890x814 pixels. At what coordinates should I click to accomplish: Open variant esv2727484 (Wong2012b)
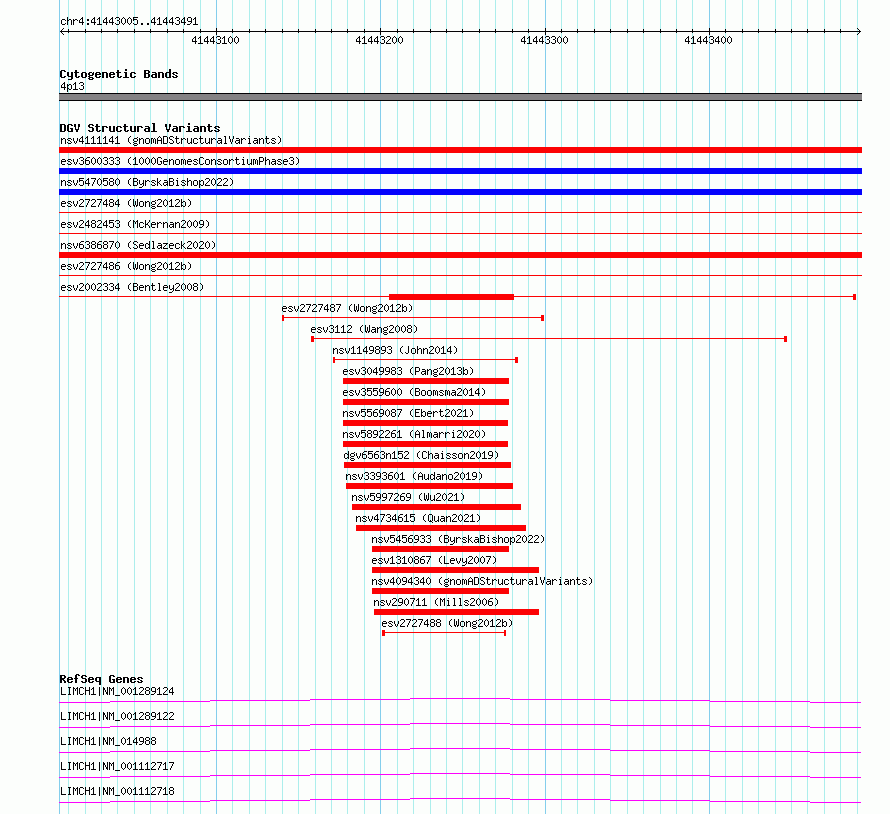click(126, 203)
